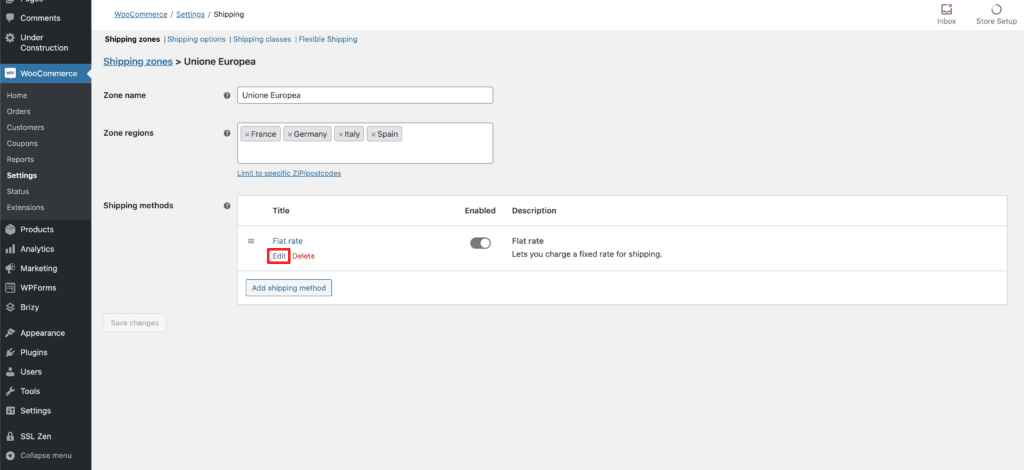Open WPForms icon in sidebar
This screenshot has height=470, width=1024.
click(10, 288)
